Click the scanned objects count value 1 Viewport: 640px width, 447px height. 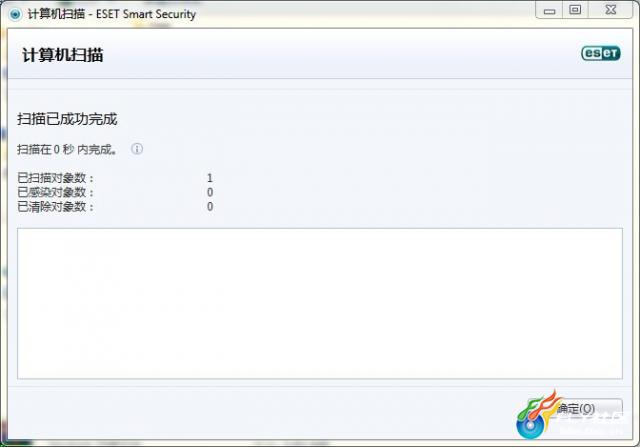tap(210, 178)
